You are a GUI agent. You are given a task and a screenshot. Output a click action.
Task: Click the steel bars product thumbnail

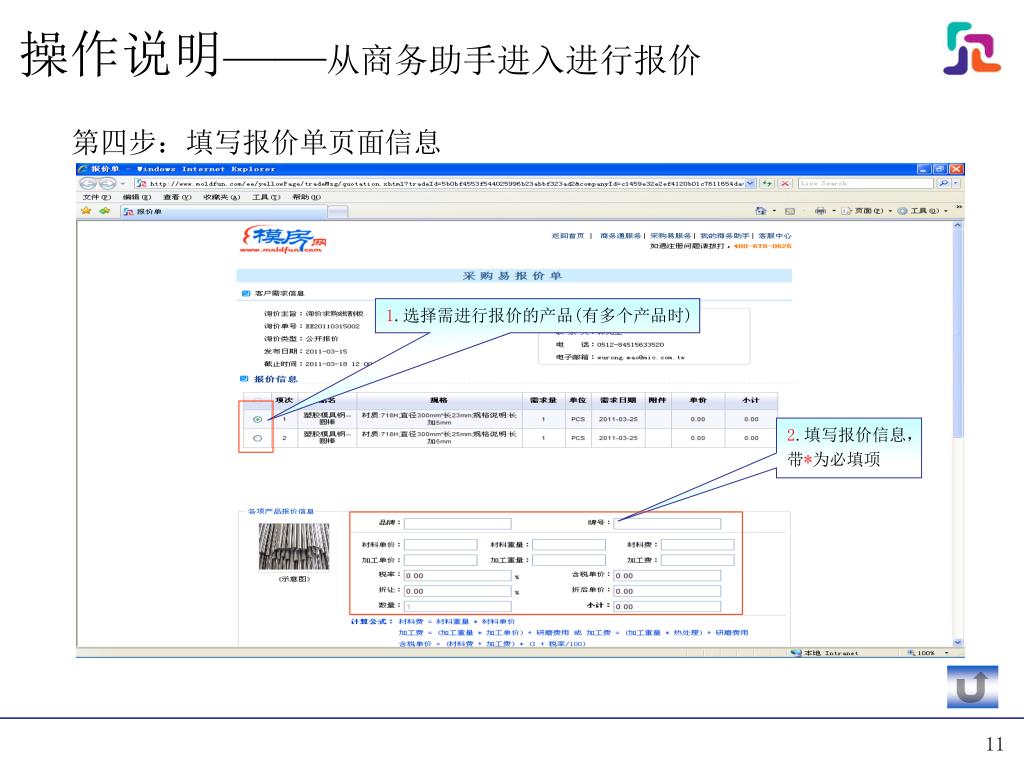click(x=294, y=547)
